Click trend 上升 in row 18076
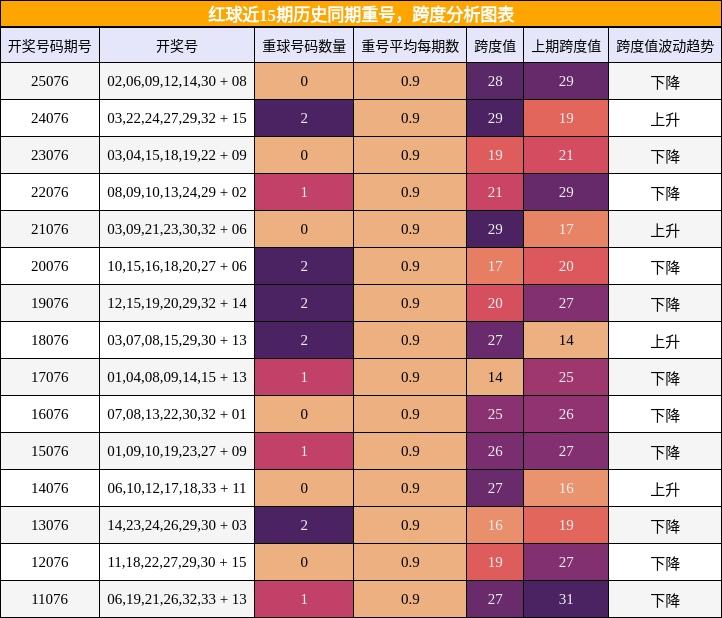This screenshot has height=618, width=722. click(x=665, y=341)
